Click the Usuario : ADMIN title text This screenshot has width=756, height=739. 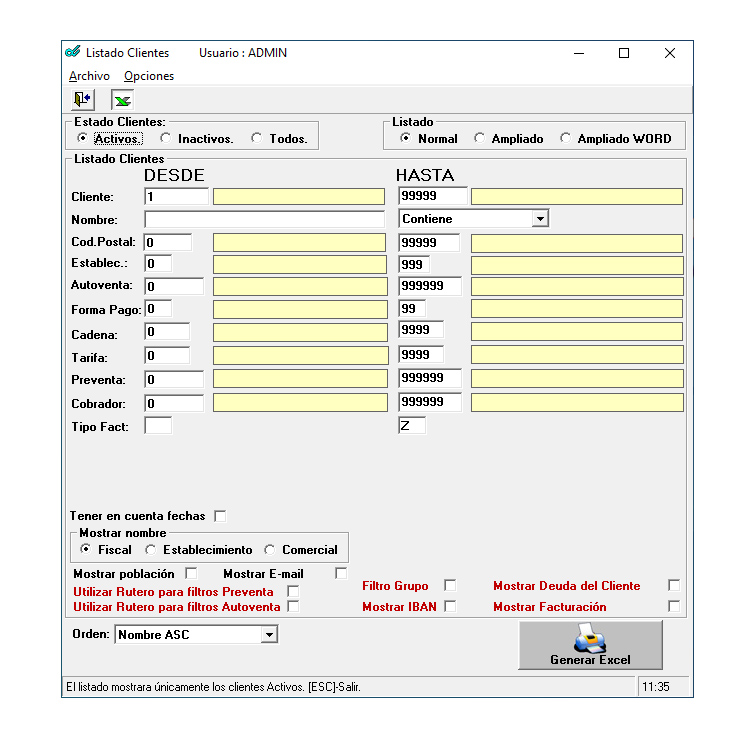pos(243,53)
